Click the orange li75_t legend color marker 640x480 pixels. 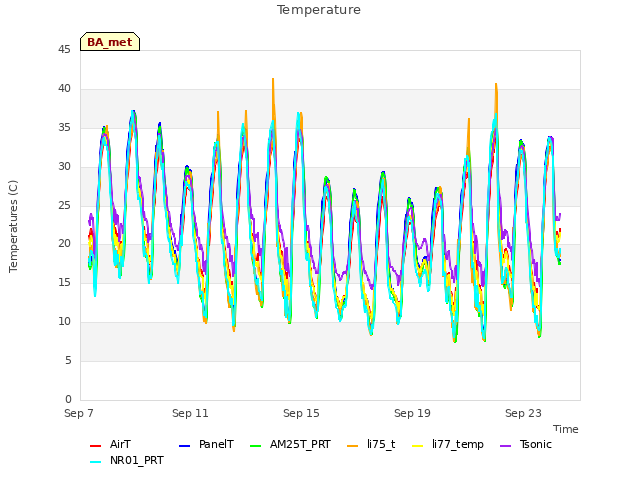[x=353, y=446]
